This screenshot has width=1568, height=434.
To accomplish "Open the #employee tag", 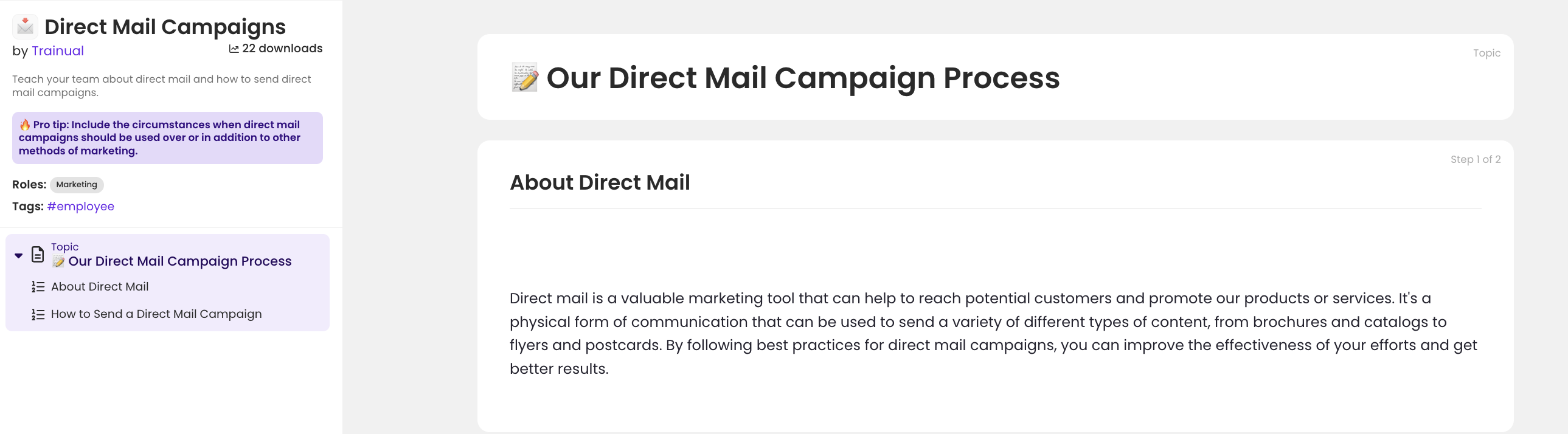I will coord(80,205).
